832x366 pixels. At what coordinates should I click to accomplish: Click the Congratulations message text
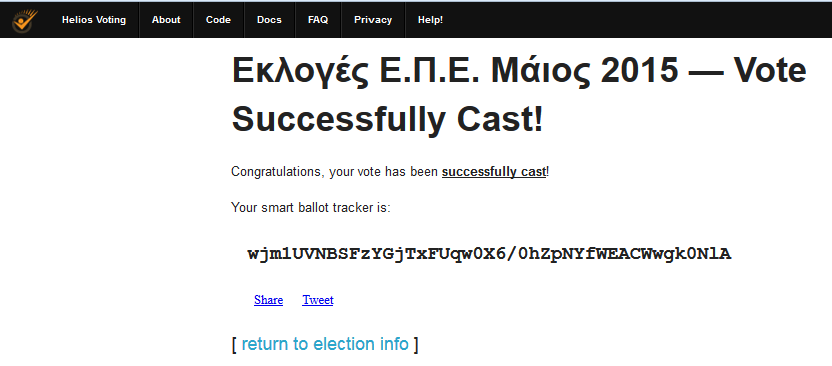[390, 172]
